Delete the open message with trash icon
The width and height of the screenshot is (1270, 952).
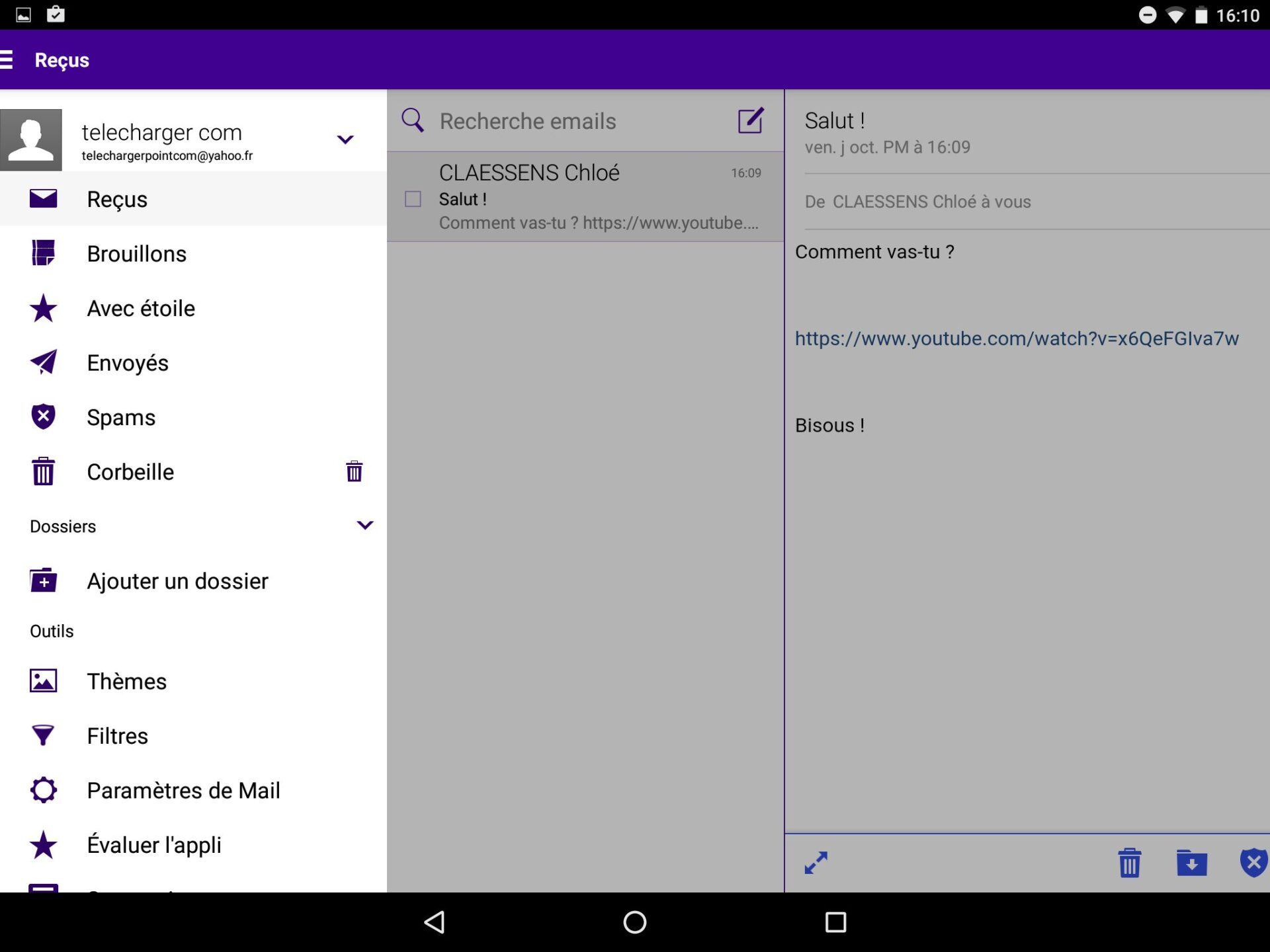[x=1129, y=863]
